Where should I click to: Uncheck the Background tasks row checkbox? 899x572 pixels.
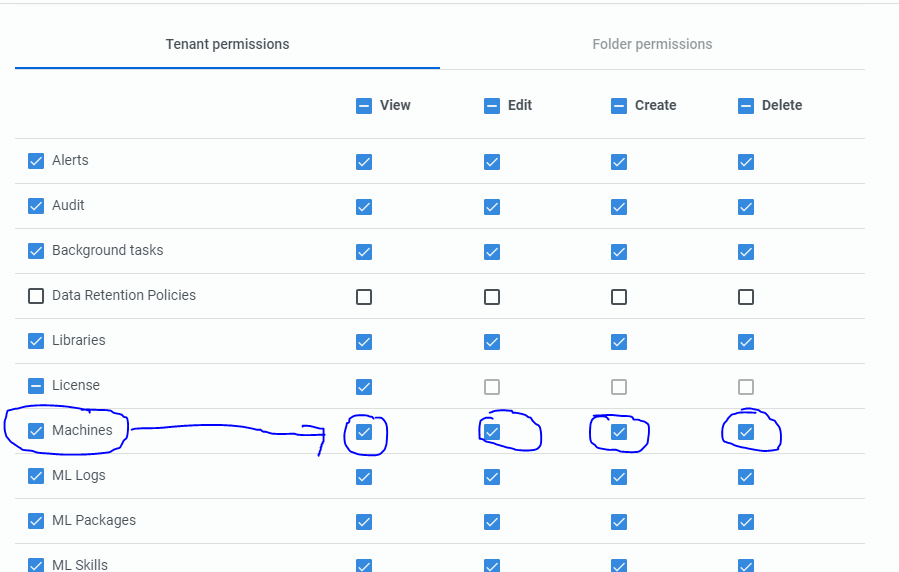click(36, 251)
